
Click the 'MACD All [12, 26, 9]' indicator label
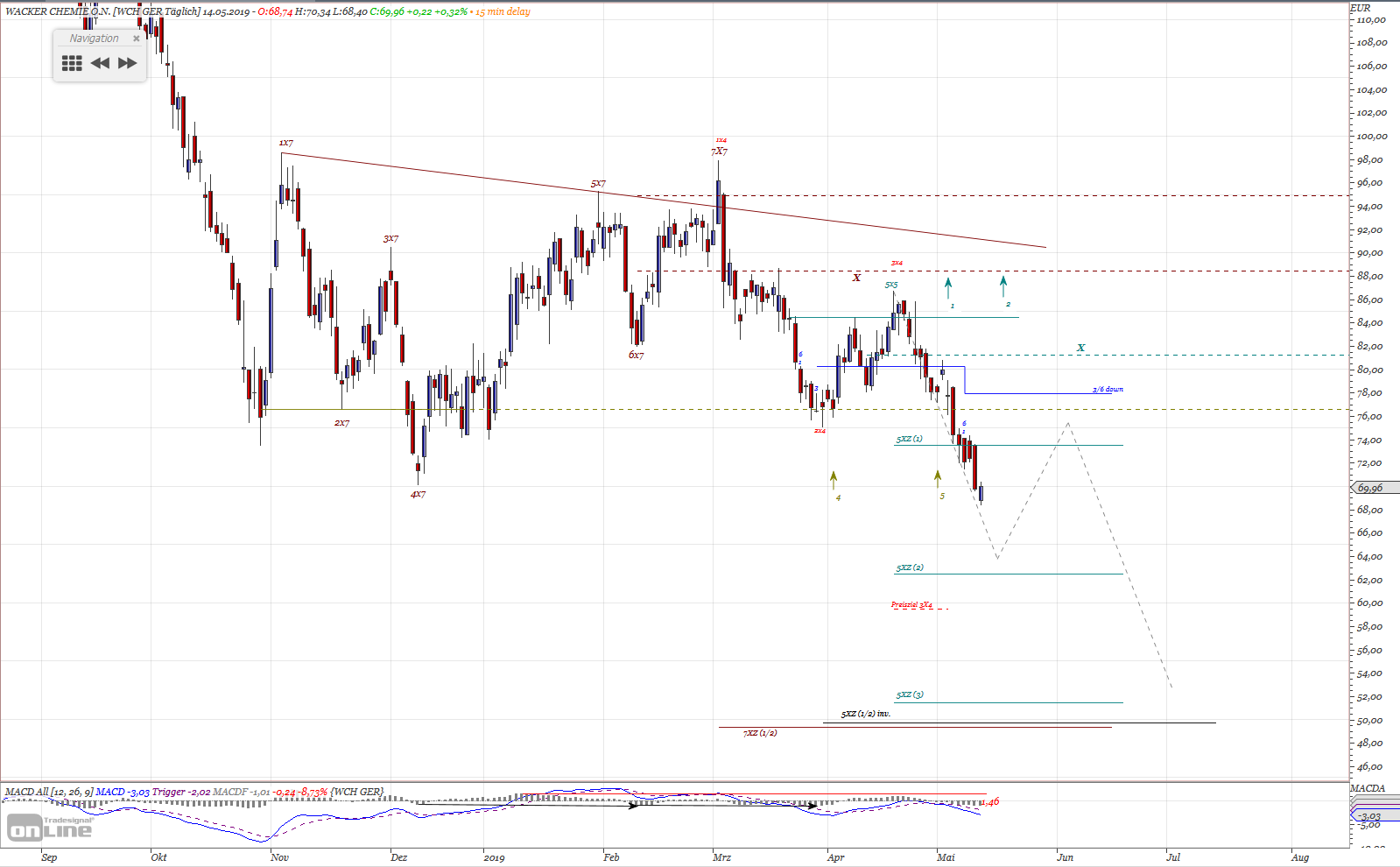(49, 792)
